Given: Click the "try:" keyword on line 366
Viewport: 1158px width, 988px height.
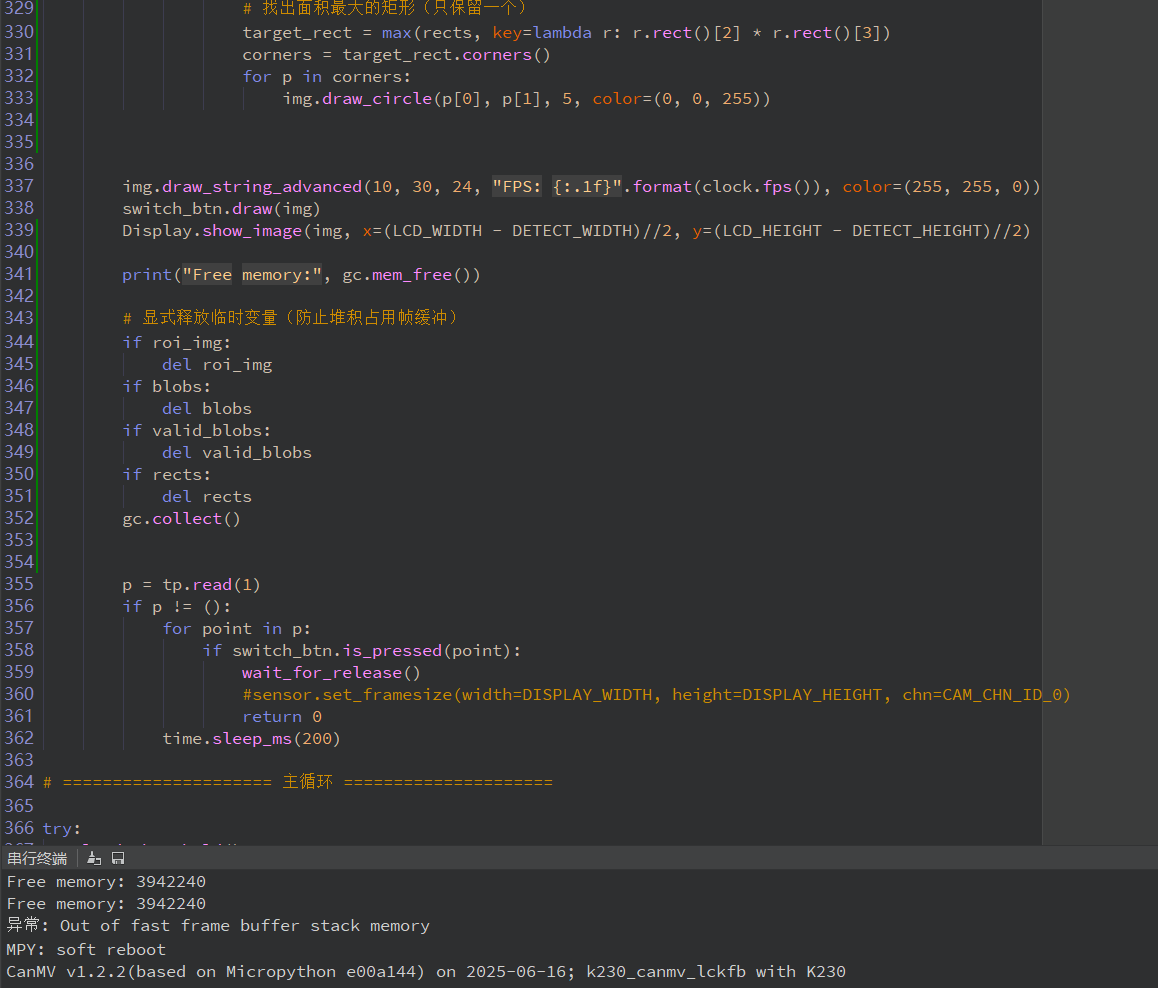Looking at the screenshot, I should [x=61, y=827].
